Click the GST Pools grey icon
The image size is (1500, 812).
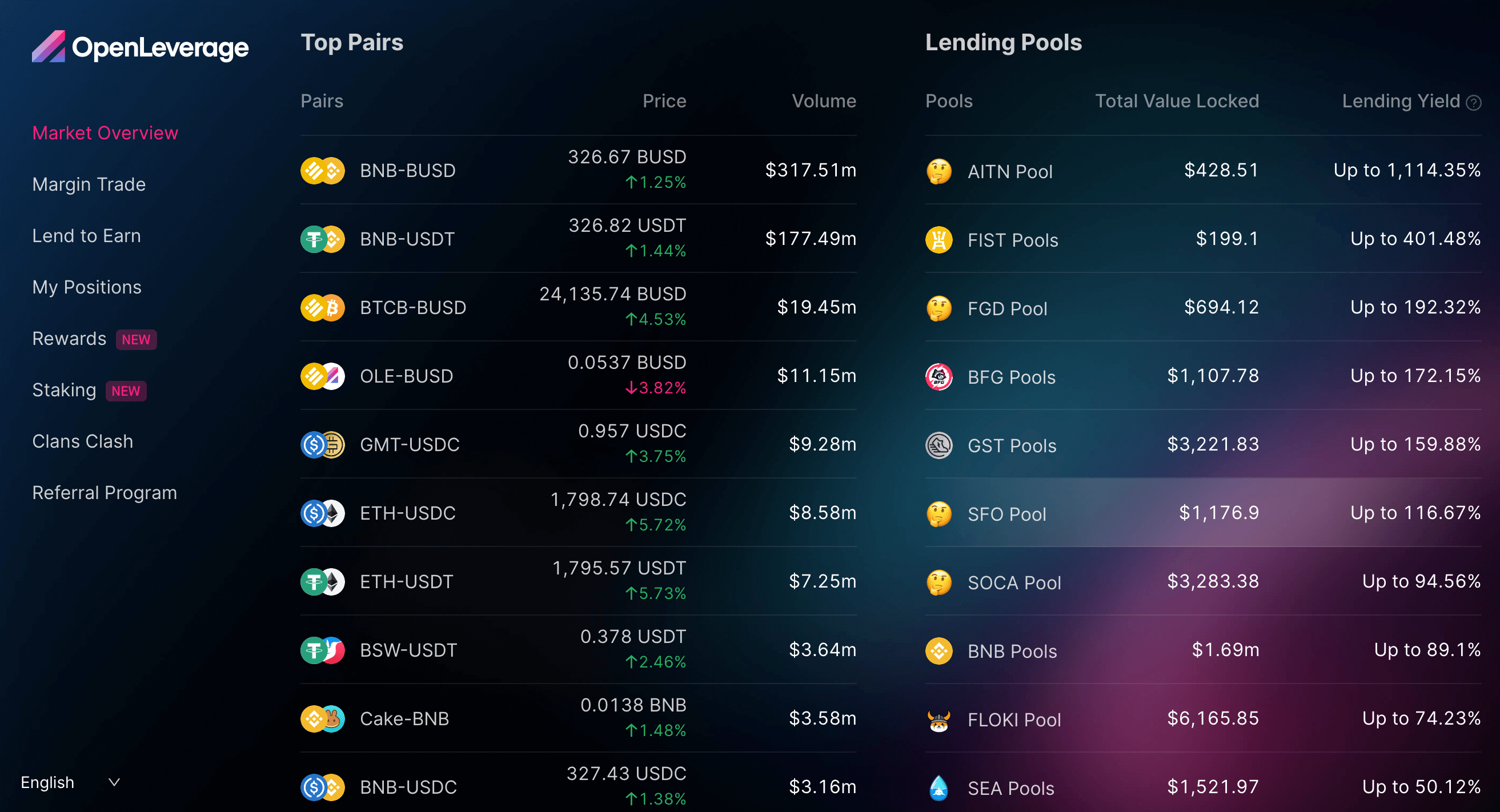point(938,445)
